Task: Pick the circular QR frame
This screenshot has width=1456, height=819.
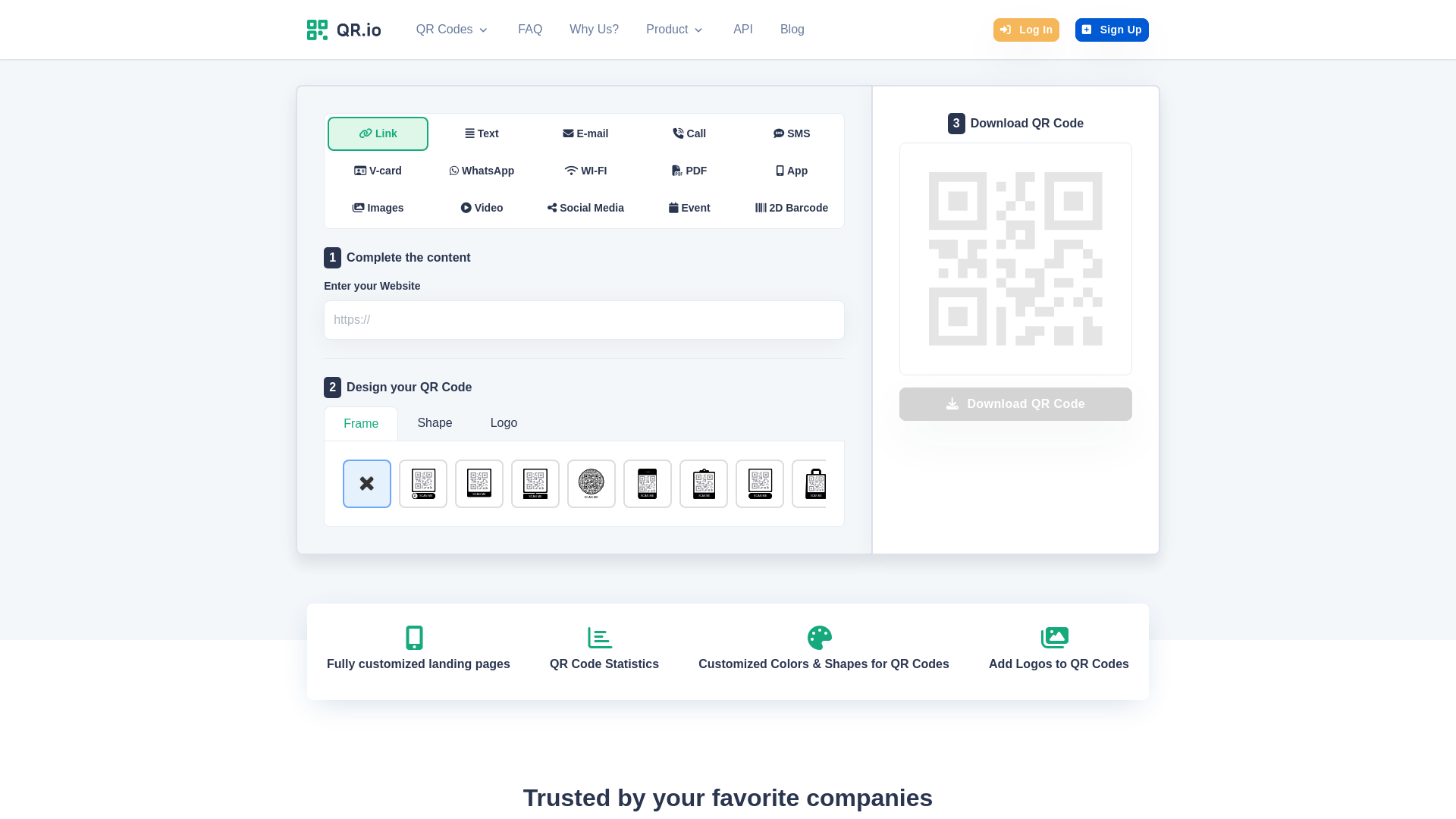Action: 591,484
